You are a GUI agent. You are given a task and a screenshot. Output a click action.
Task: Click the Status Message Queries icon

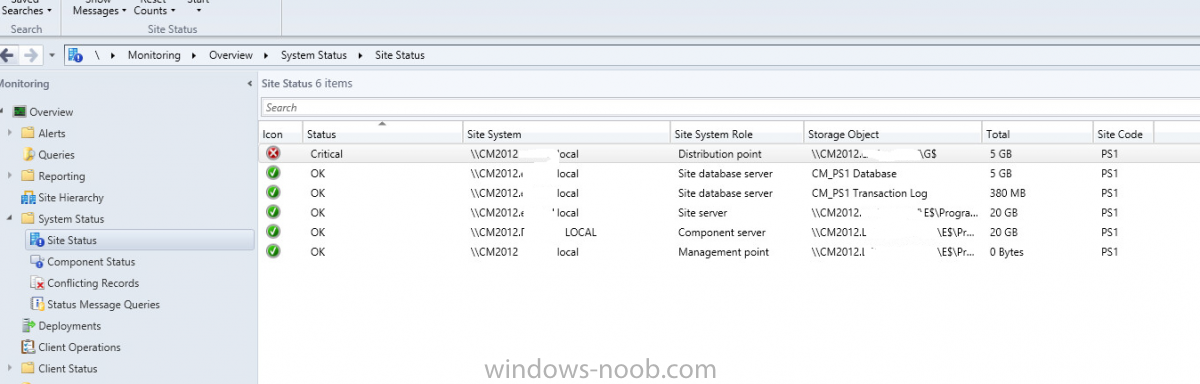[x=37, y=305]
